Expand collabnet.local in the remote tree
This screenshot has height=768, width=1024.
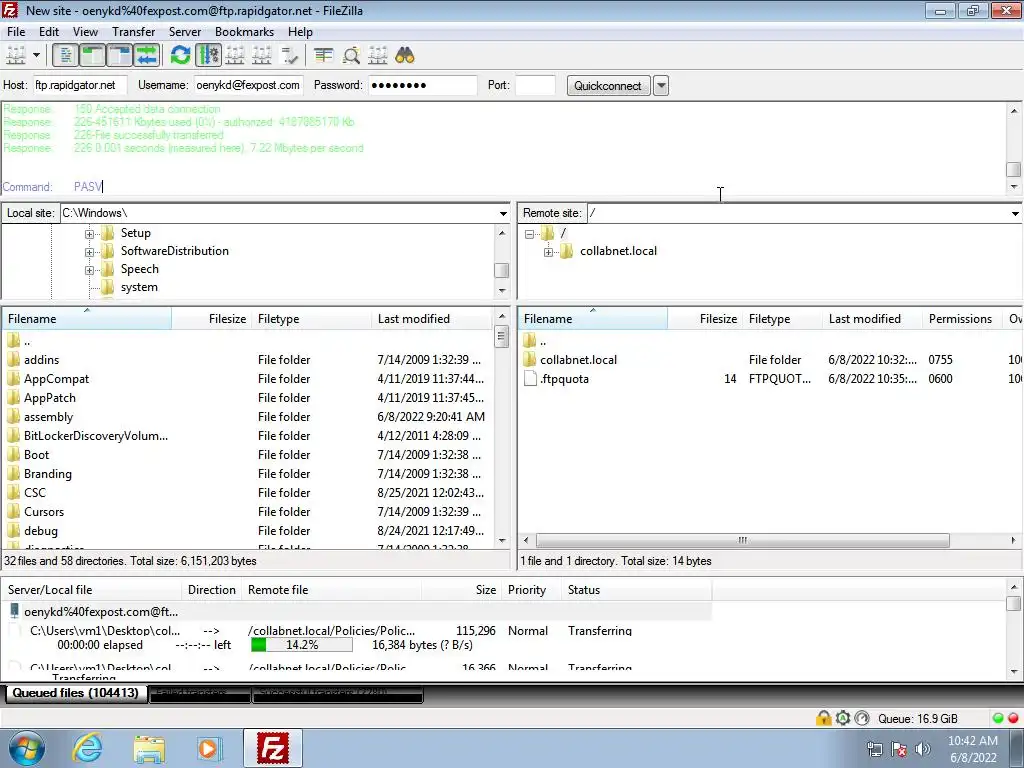[x=549, y=251]
